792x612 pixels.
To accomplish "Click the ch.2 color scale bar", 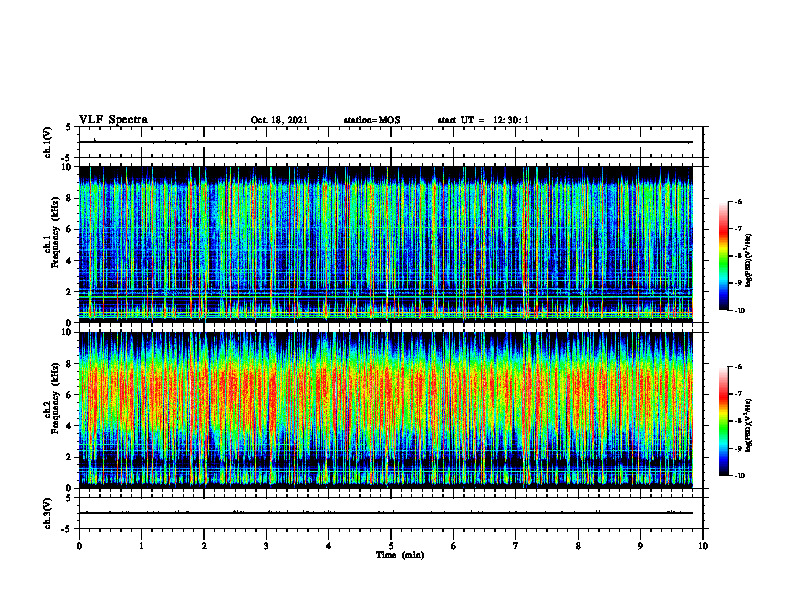I will pos(723,421).
